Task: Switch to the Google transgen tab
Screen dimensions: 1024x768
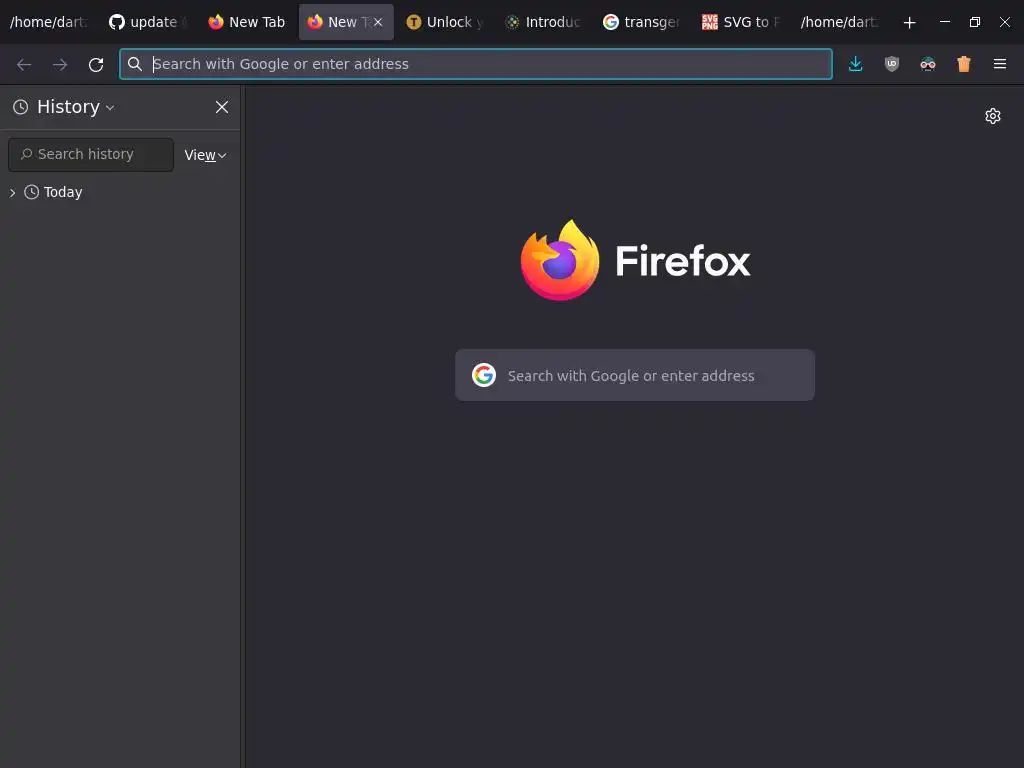Action: click(643, 22)
